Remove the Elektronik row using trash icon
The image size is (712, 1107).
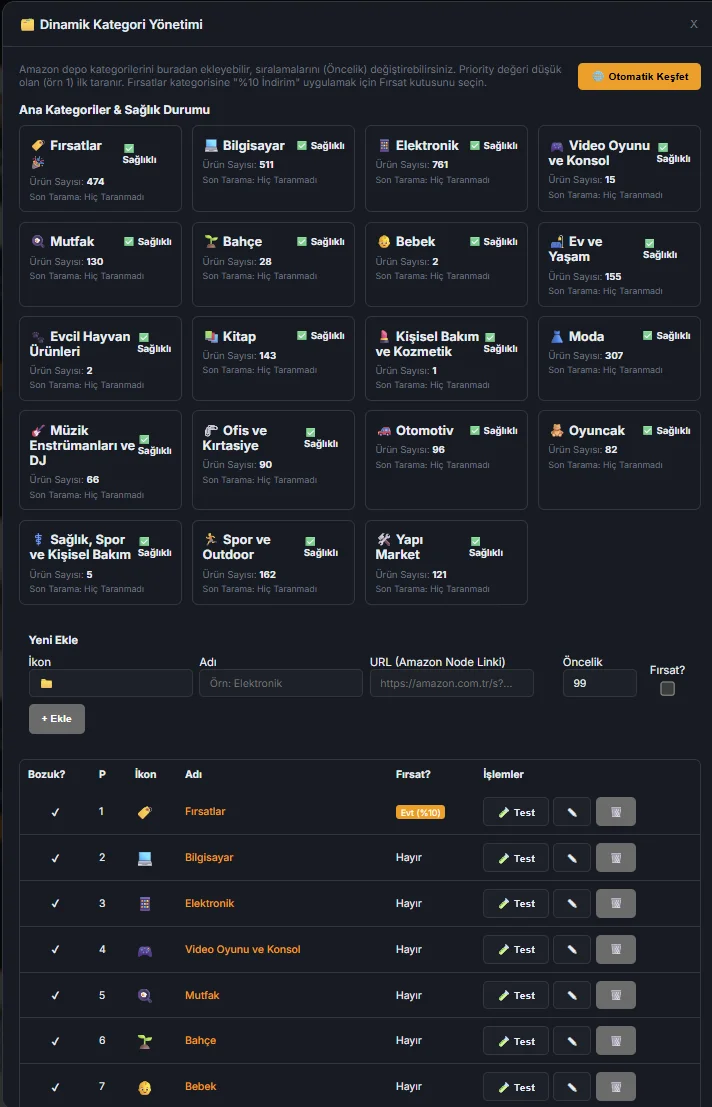click(615, 904)
